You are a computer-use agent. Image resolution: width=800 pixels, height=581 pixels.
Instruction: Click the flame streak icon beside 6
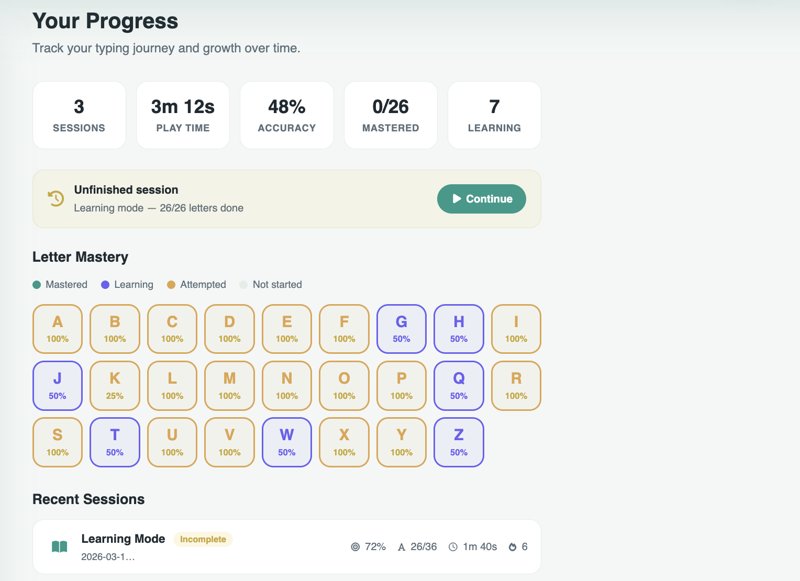pyautogui.click(x=512, y=547)
